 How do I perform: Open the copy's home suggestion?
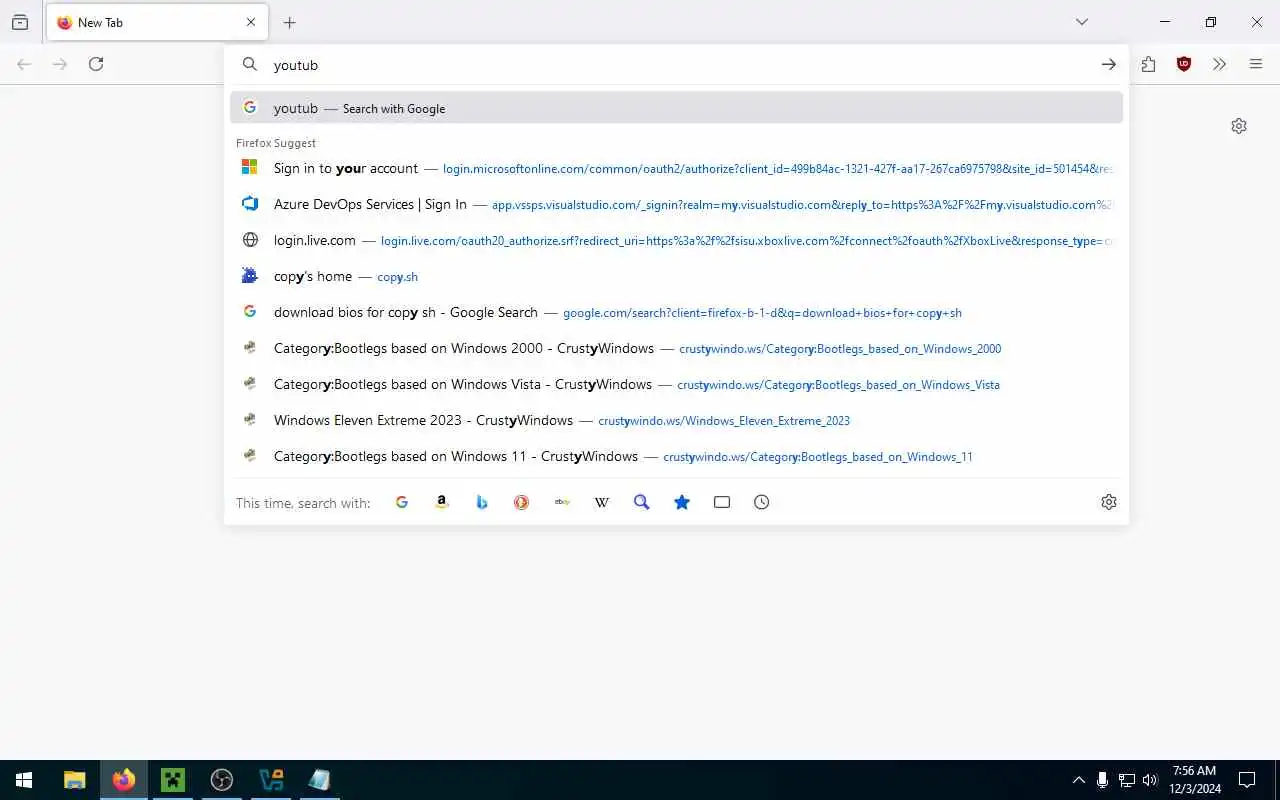[x=676, y=276]
